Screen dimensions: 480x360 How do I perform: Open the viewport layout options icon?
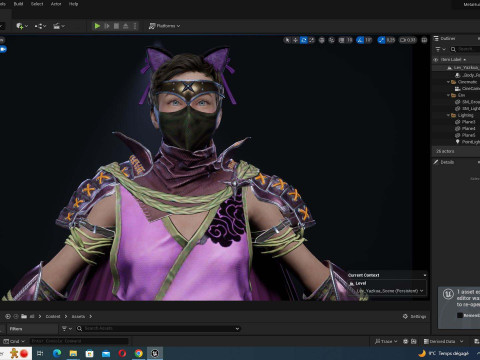coord(424,40)
